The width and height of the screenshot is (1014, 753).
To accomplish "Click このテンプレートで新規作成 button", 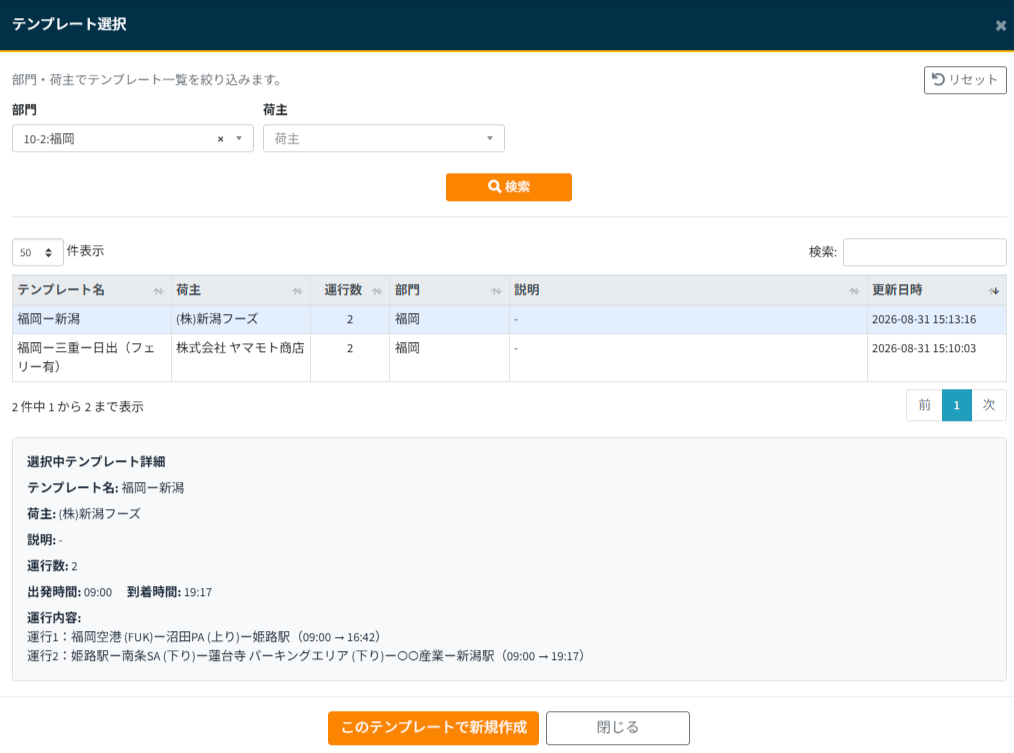I will tap(433, 728).
